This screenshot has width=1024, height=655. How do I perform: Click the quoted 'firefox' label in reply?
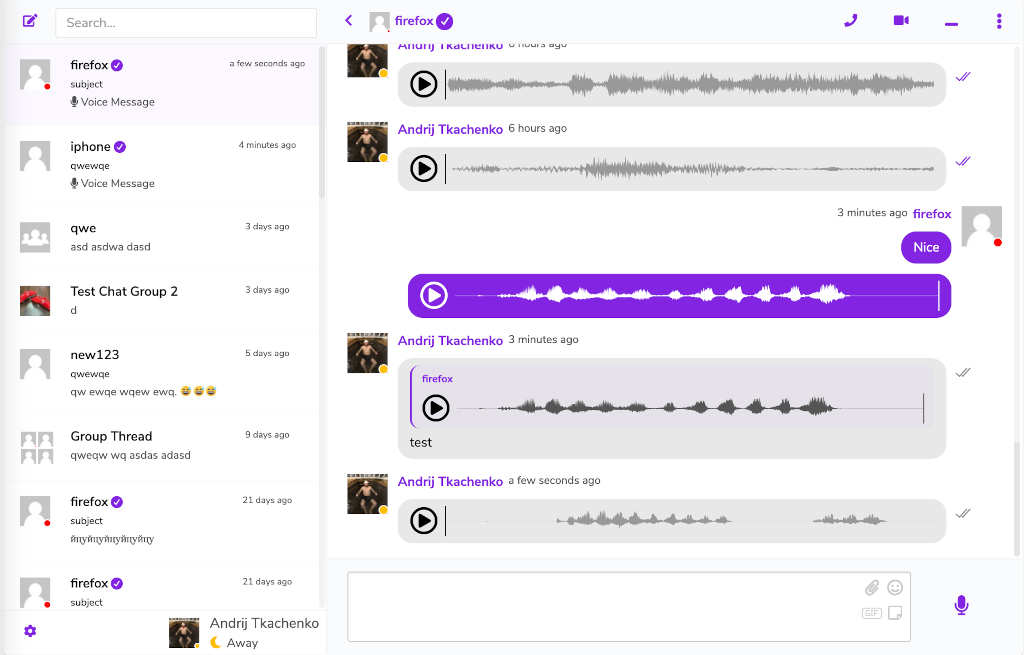(437, 379)
